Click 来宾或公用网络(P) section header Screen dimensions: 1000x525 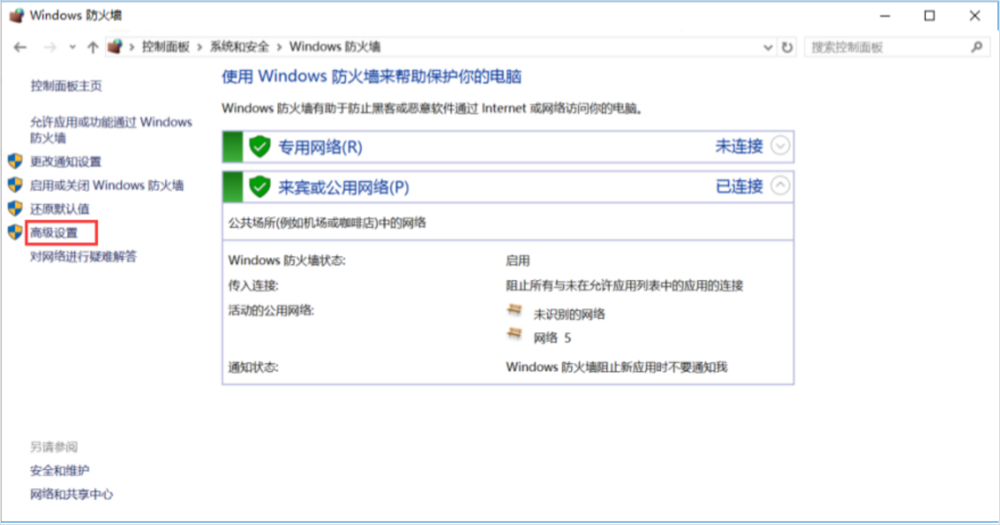point(508,187)
